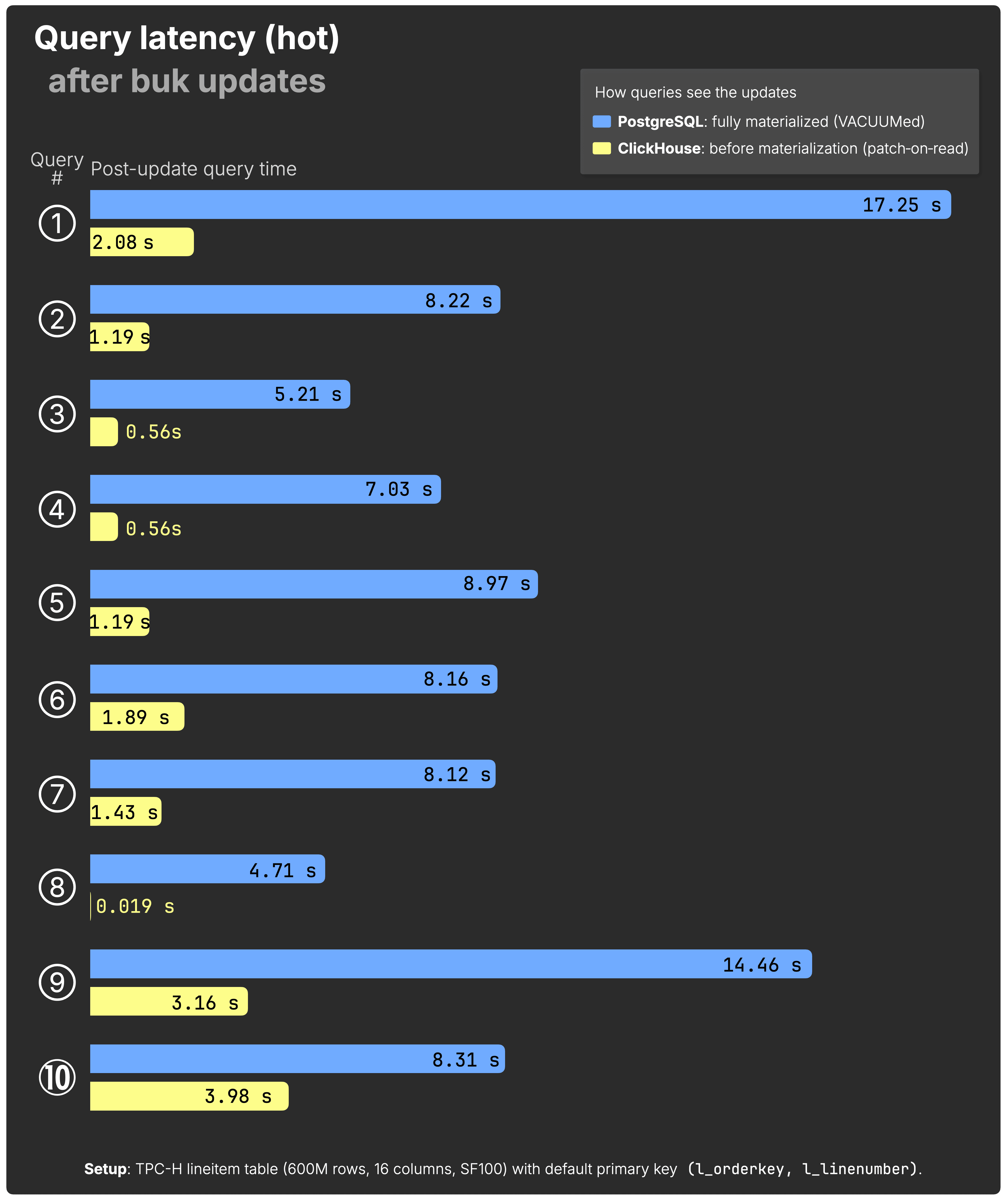Select the circled number 7 query icon
The width and height of the screenshot is (1005, 1204).
tap(57, 794)
